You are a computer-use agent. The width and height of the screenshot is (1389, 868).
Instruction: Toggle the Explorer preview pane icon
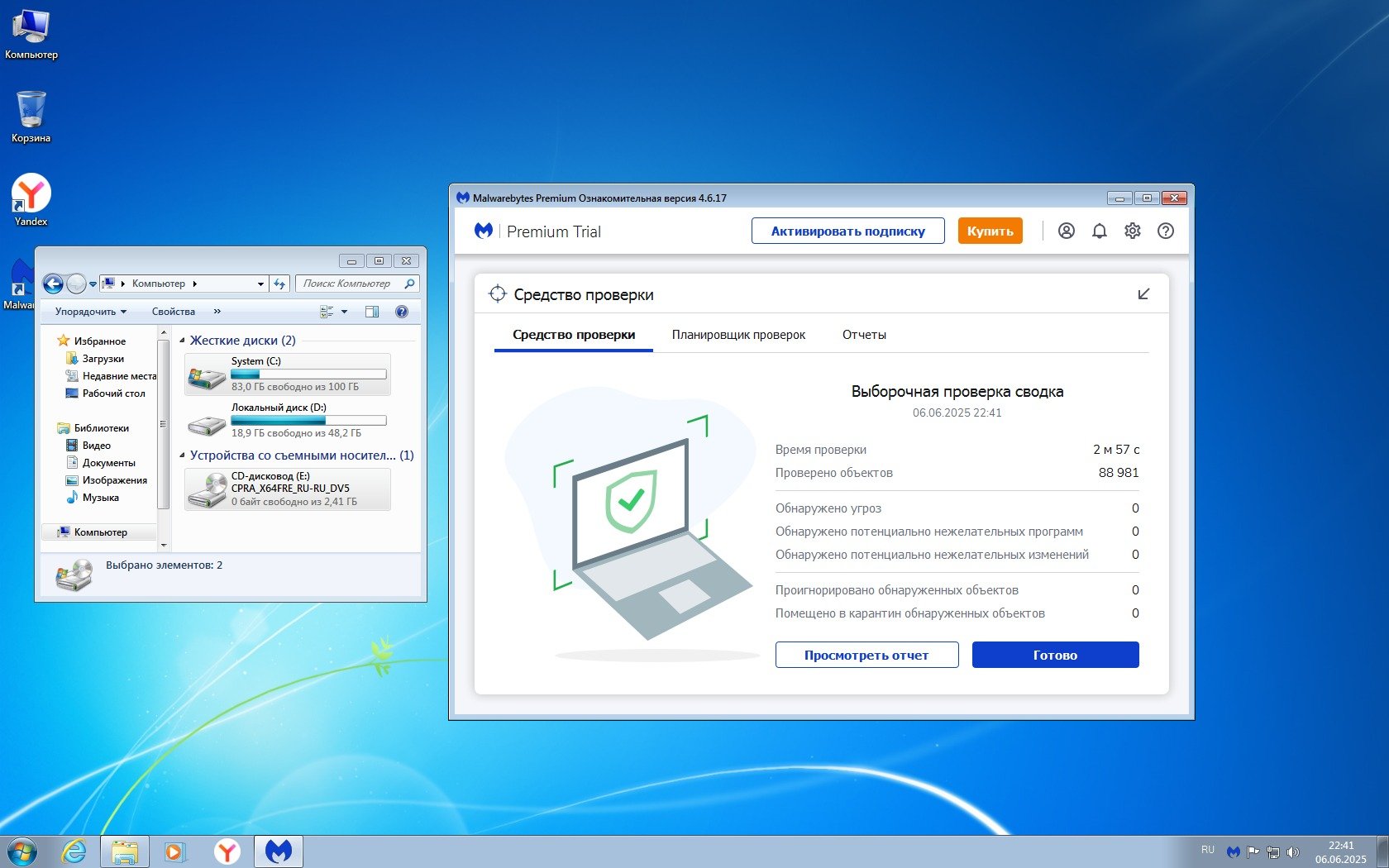click(x=372, y=312)
